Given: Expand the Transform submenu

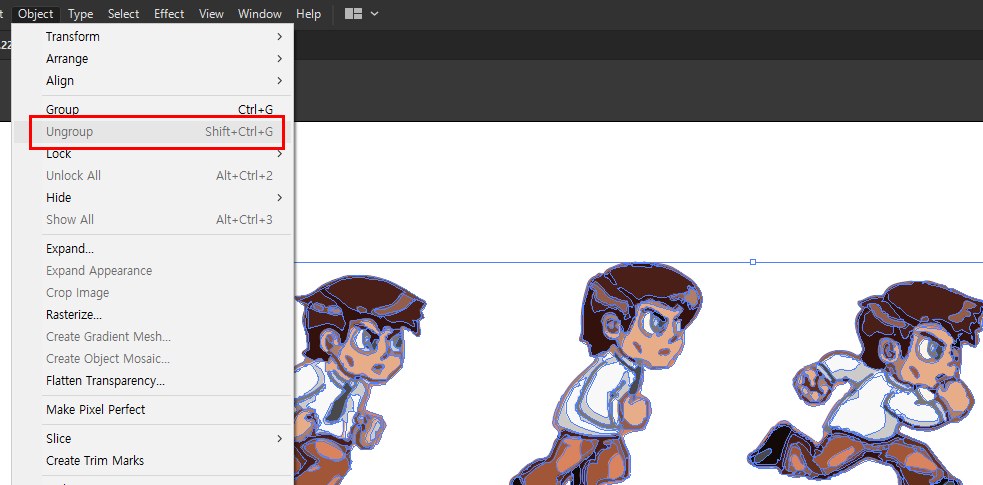Looking at the screenshot, I should pyautogui.click(x=152, y=36).
